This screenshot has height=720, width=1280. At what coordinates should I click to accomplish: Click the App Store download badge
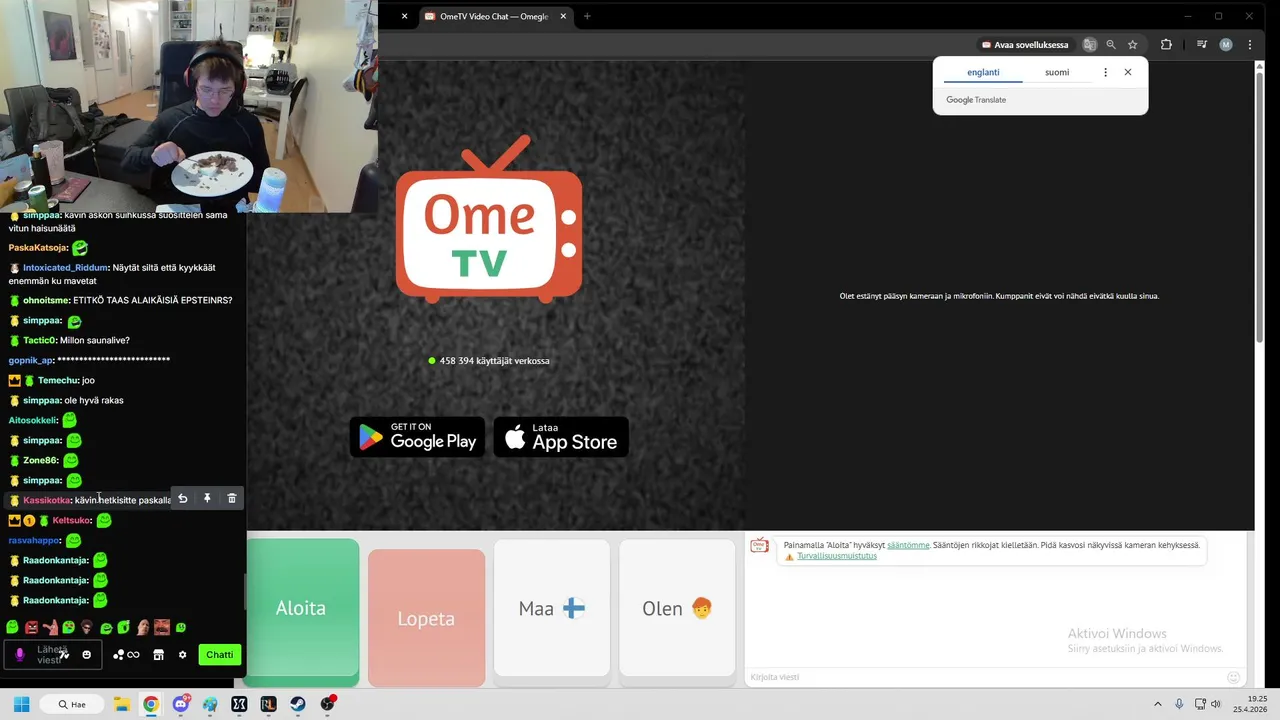[x=561, y=437]
